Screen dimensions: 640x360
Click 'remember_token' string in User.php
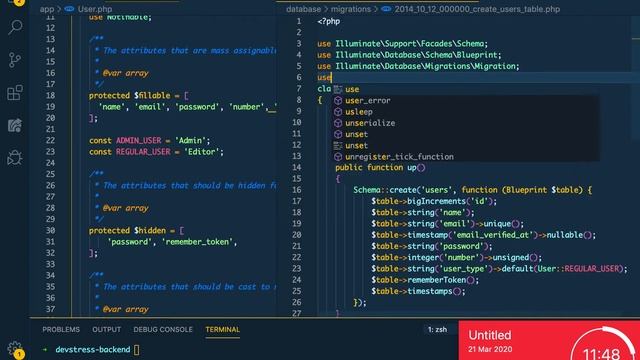[198, 242]
